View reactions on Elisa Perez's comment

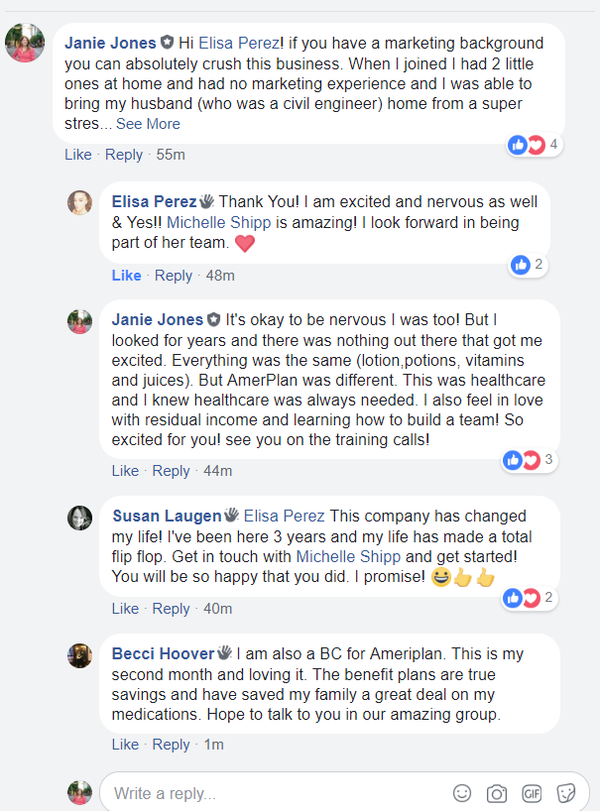527,265
